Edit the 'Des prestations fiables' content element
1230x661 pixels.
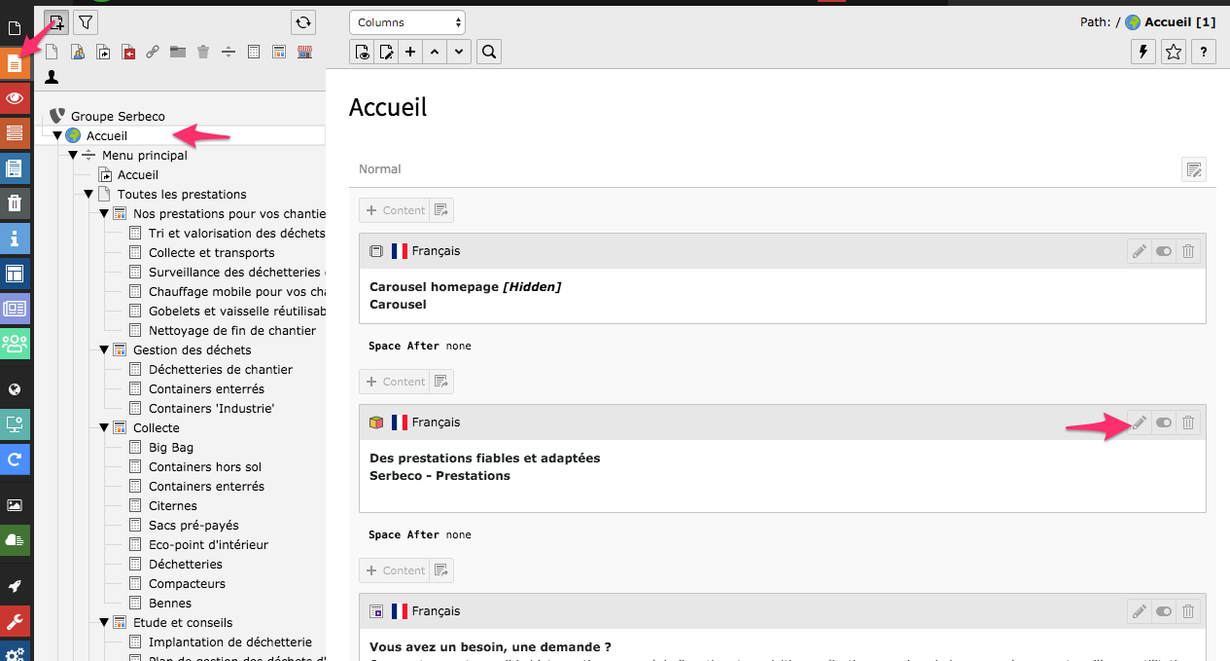coord(1139,423)
